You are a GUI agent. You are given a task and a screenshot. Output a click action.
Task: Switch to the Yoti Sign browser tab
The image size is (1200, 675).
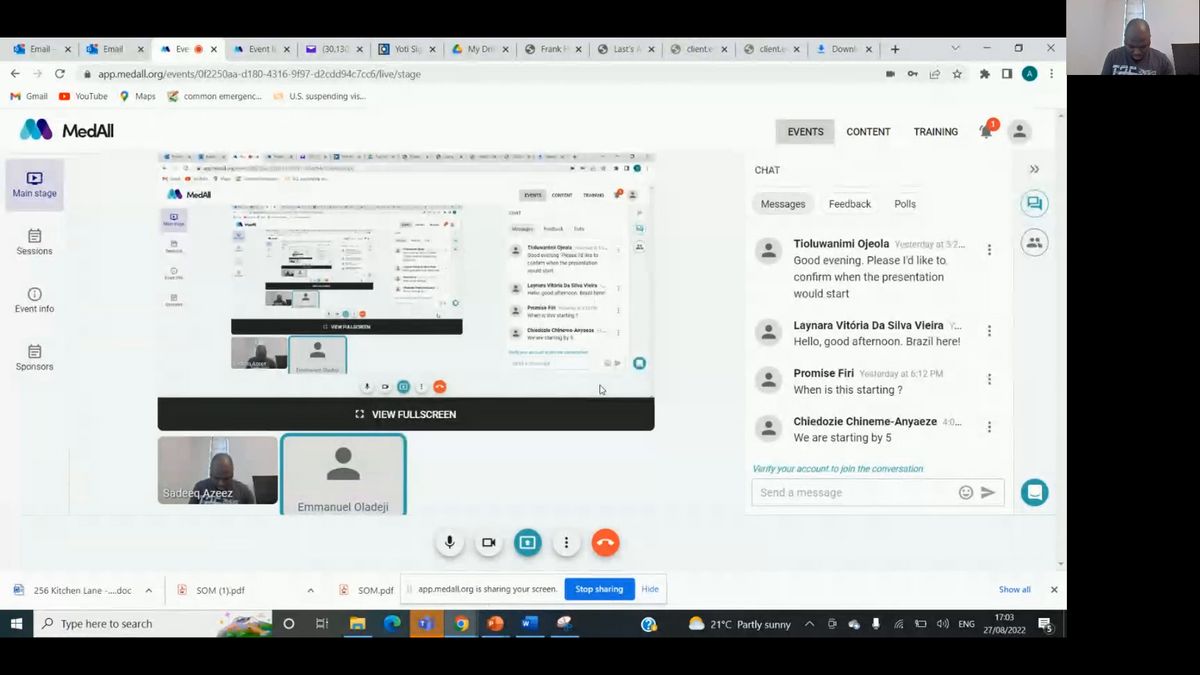pyautogui.click(x=406, y=49)
